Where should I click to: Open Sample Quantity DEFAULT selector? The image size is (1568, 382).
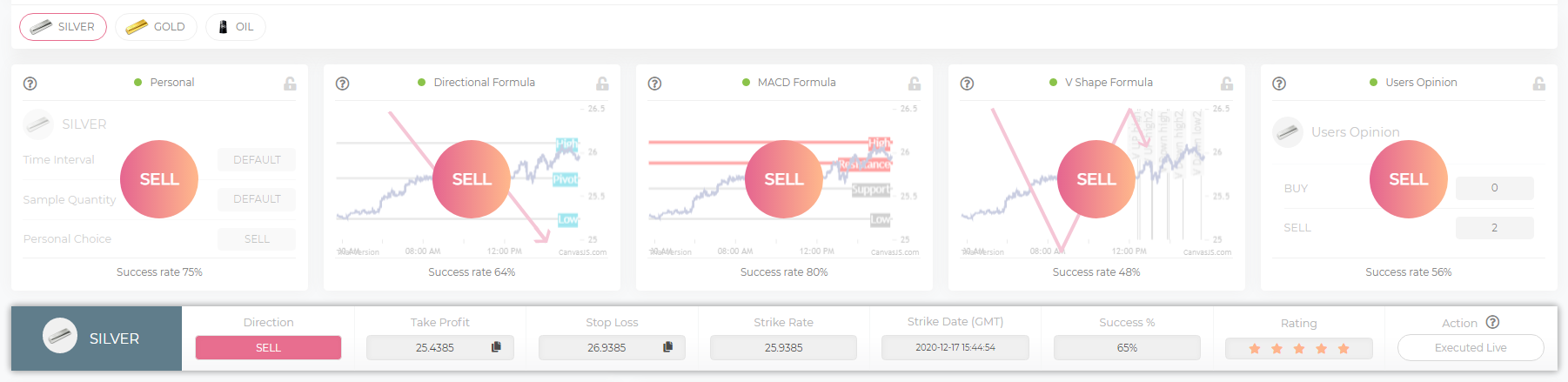[x=257, y=199]
